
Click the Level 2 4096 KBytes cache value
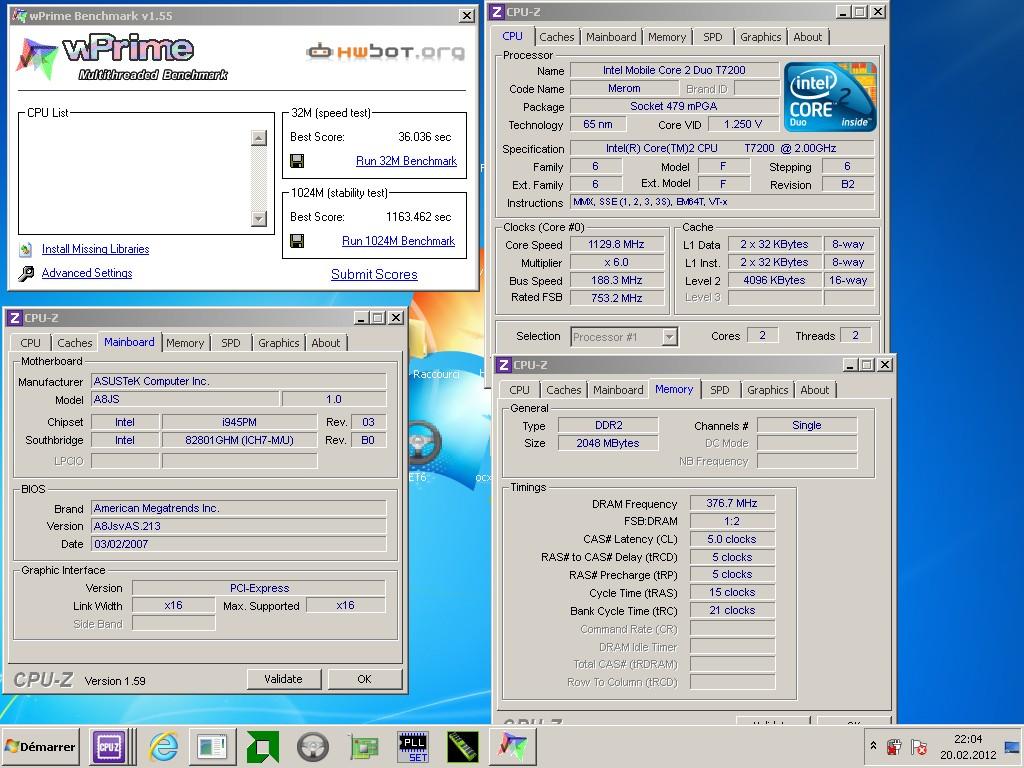point(774,280)
